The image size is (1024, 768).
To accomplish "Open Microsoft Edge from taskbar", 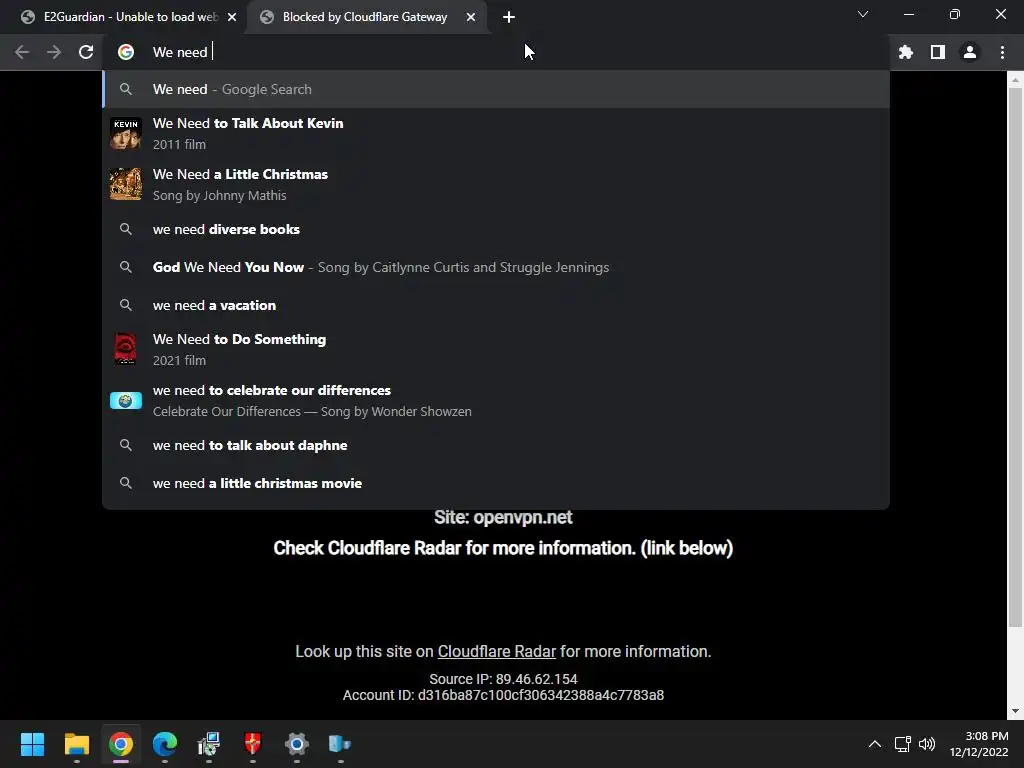I will 165,744.
